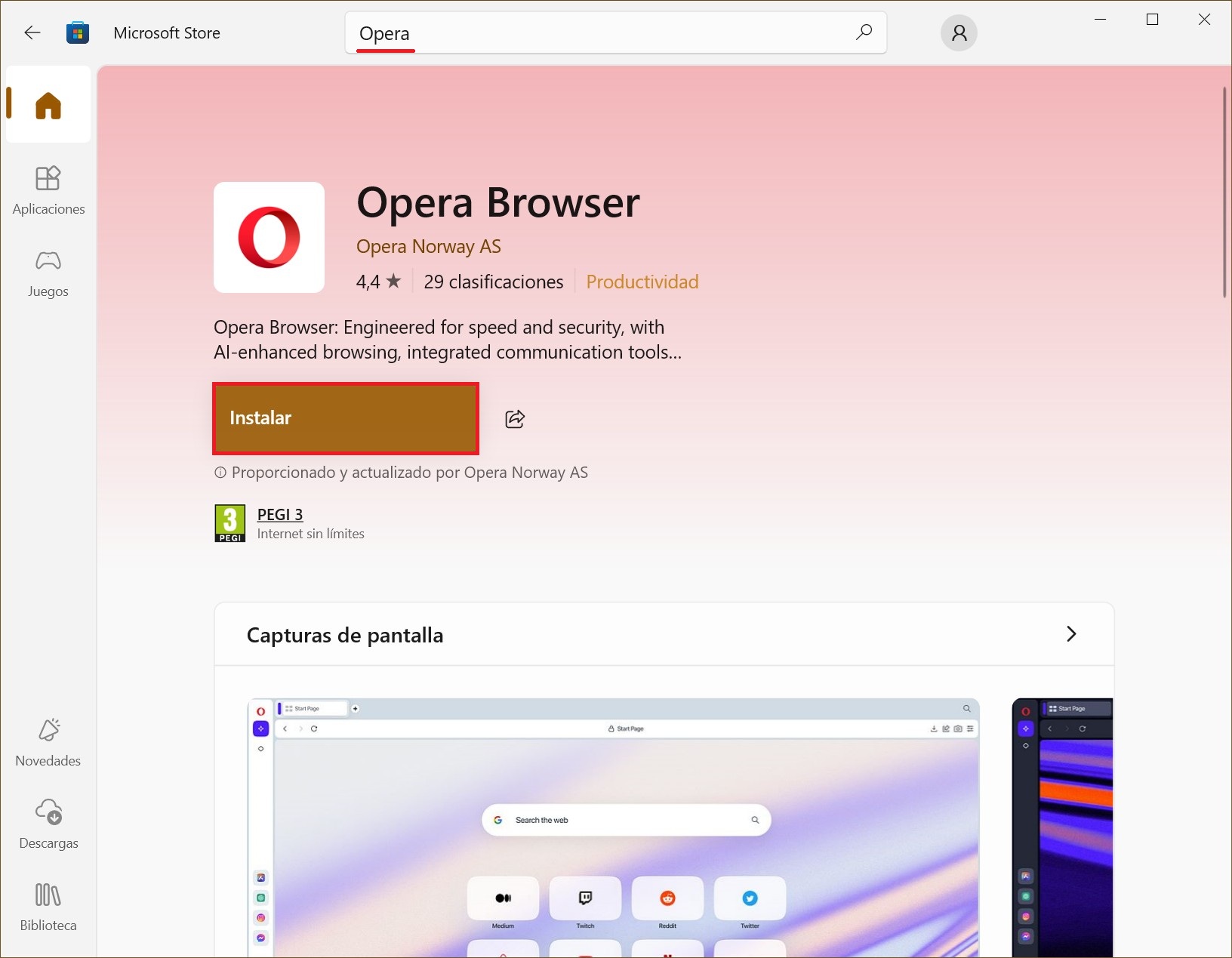Image resolution: width=1232 pixels, height=958 pixels.
Task: Open the Aplicaciones section
Action: [x=48, y=190]
